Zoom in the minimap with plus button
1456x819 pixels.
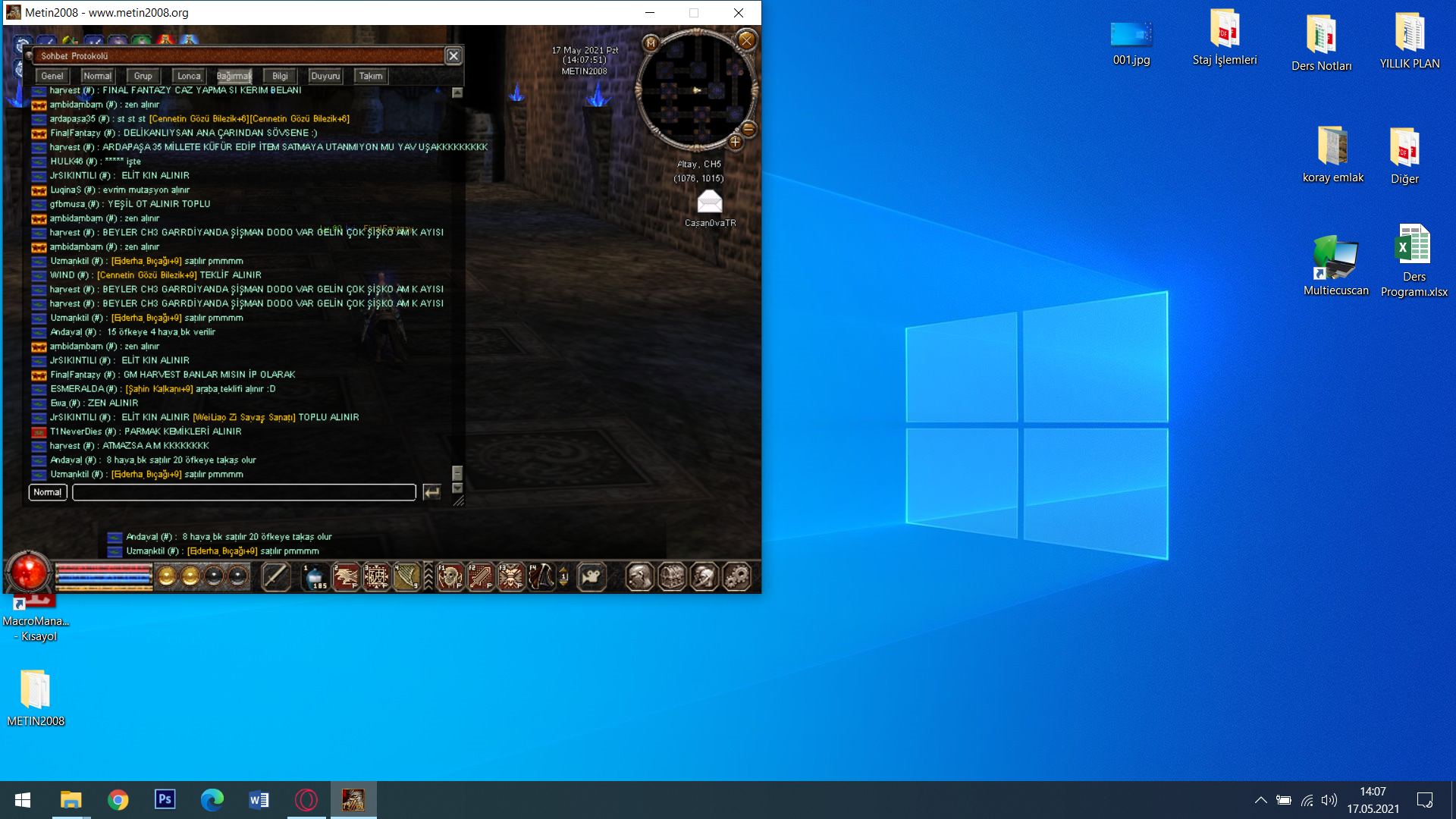coord(735,142)
